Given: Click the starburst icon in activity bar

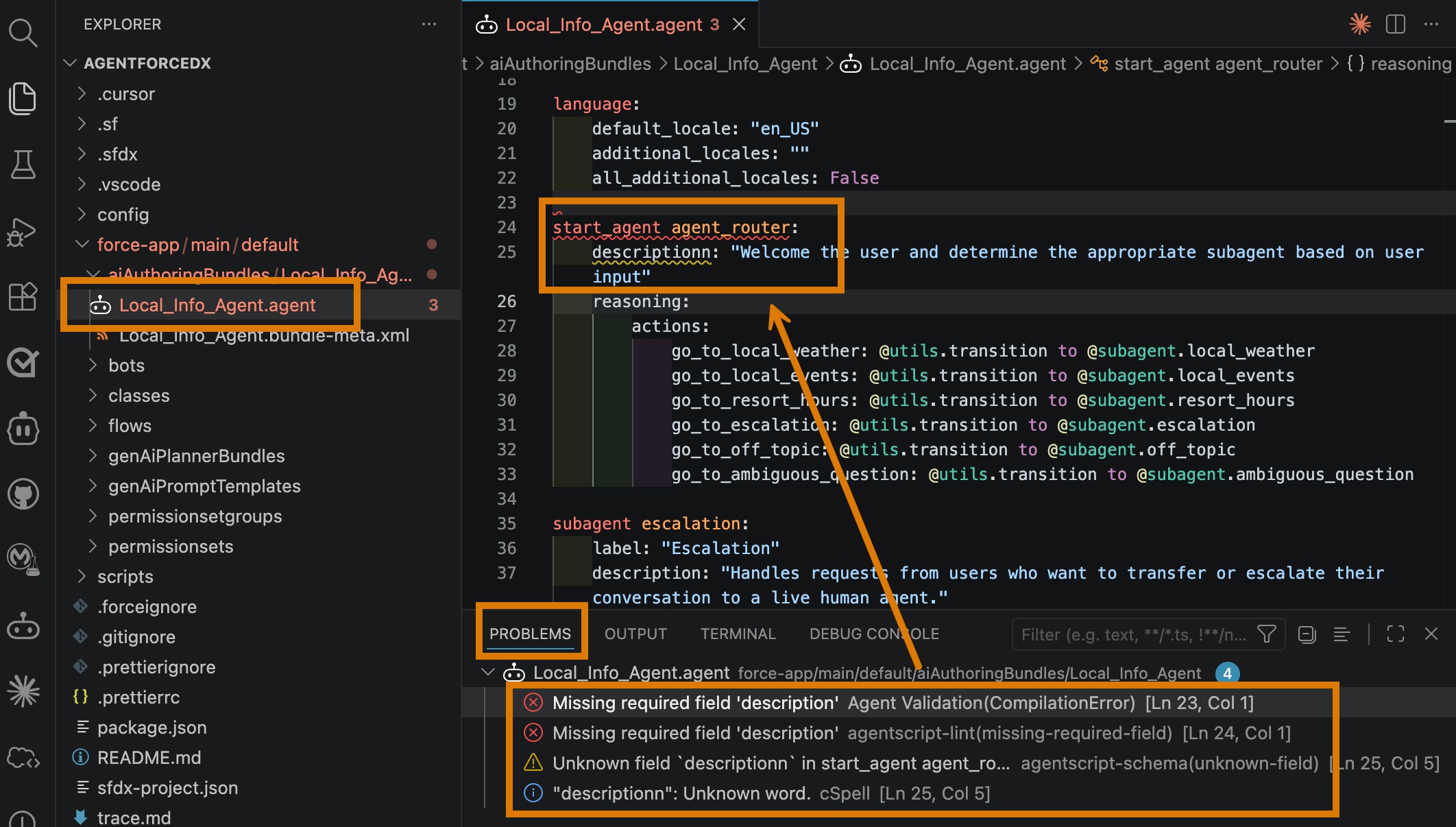Looking at the screenshot, I should [23, 691].
